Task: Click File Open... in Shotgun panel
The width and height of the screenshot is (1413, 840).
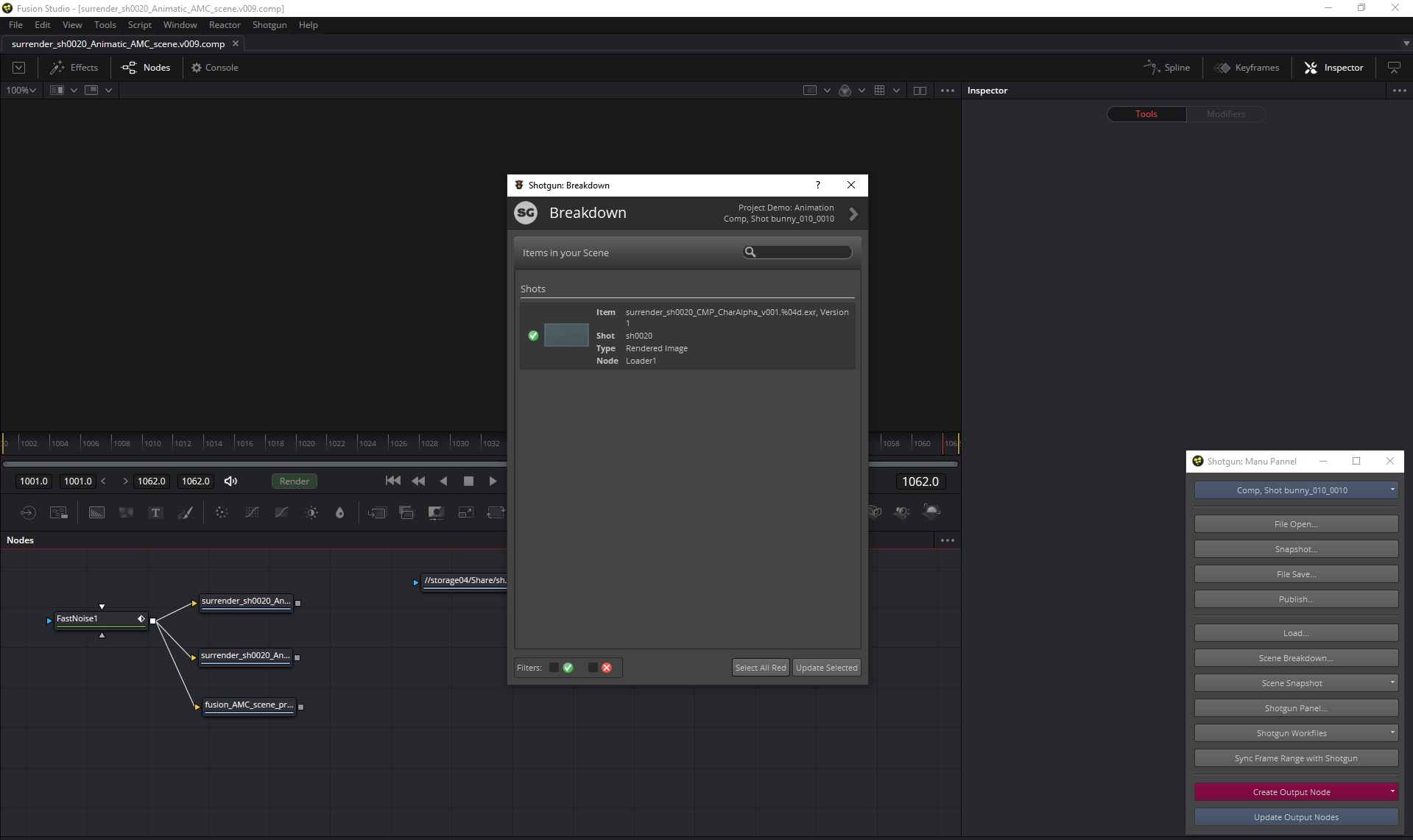Action: (1296, 524)
